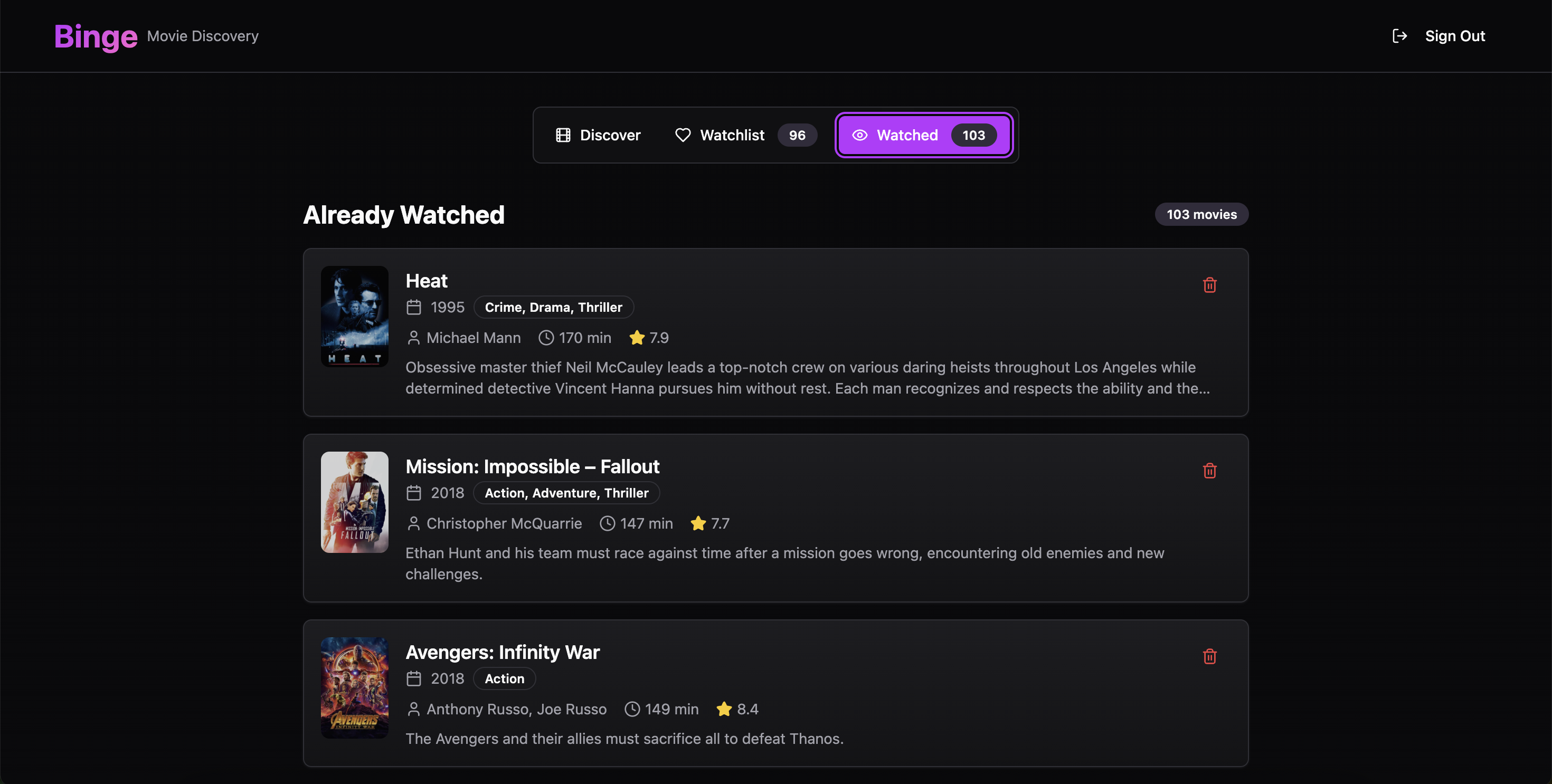Click the Crime, Drama, Thriller genre tag
1552x784 pixels.
pos(553,307)
